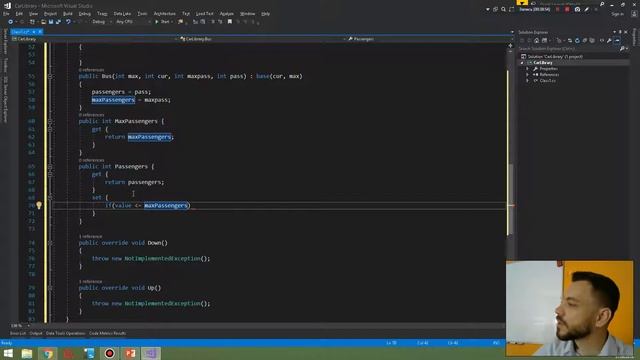Click the Sign in link

click(617, 14)
